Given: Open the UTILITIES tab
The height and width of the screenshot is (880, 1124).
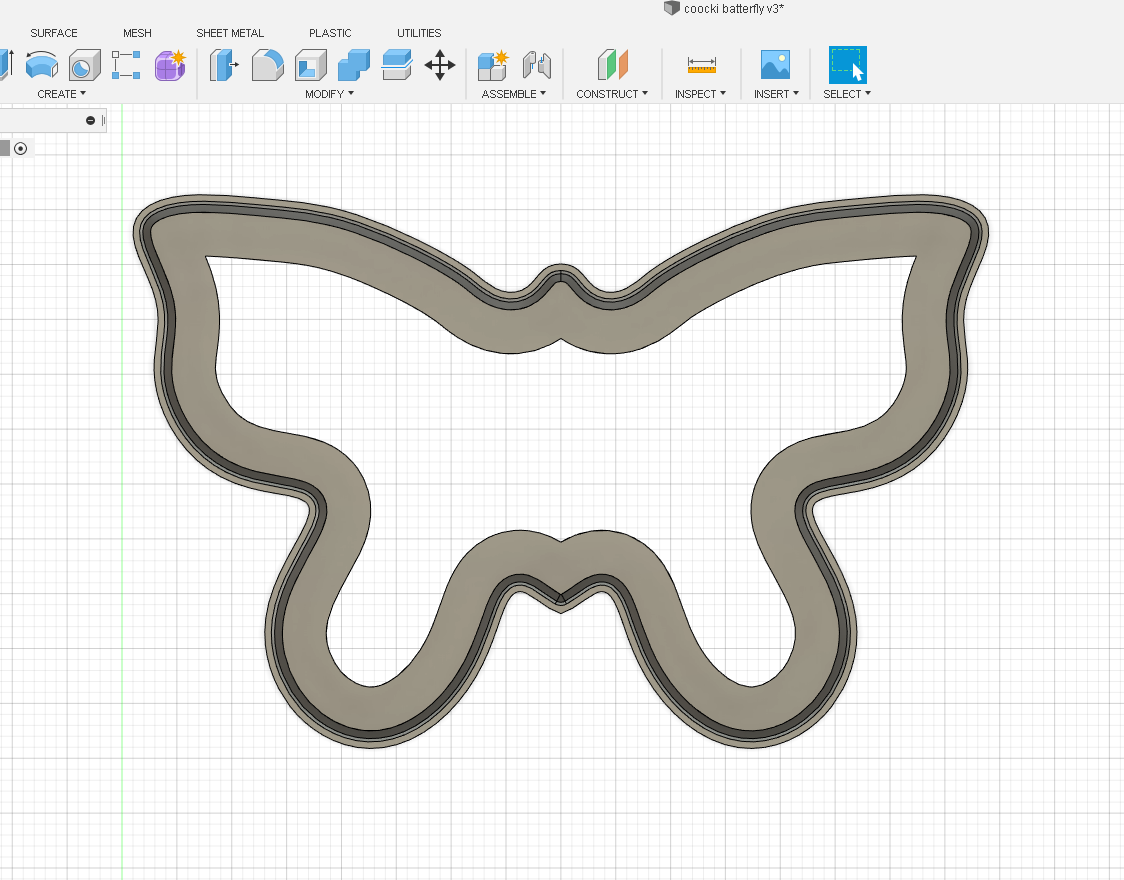Looking at the screenshot, I should (418, 32).
